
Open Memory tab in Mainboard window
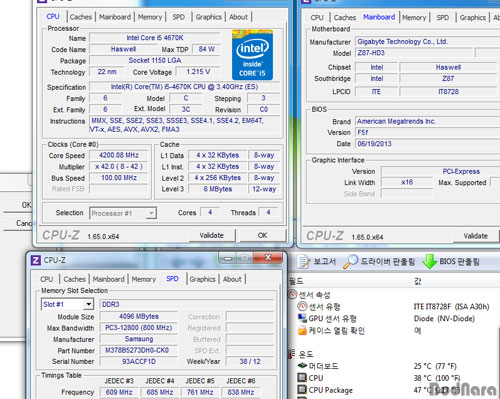click(x=414, y=18)
